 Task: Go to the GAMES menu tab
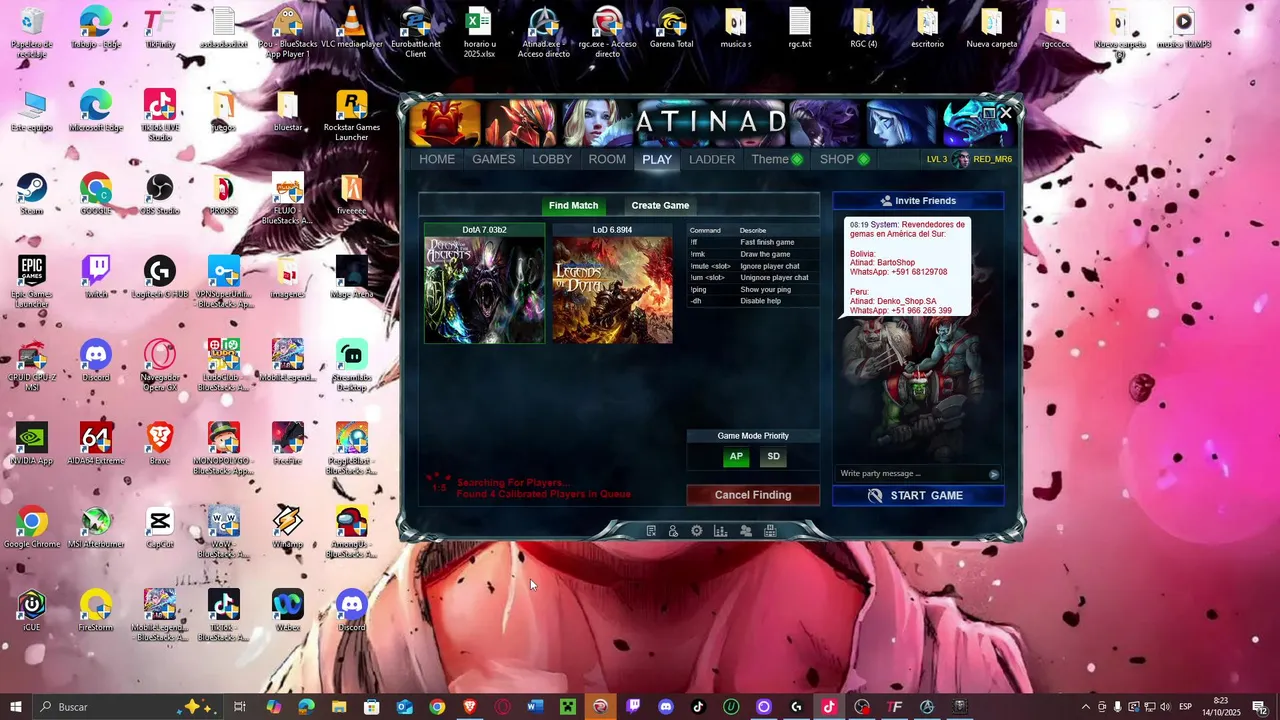click(x=494, y=159)
